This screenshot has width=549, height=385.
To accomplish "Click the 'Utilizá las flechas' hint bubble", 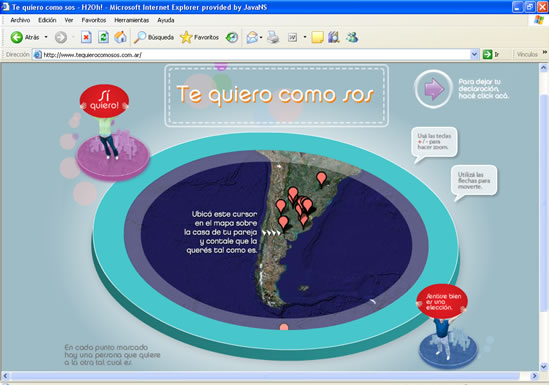I will 473,181.
